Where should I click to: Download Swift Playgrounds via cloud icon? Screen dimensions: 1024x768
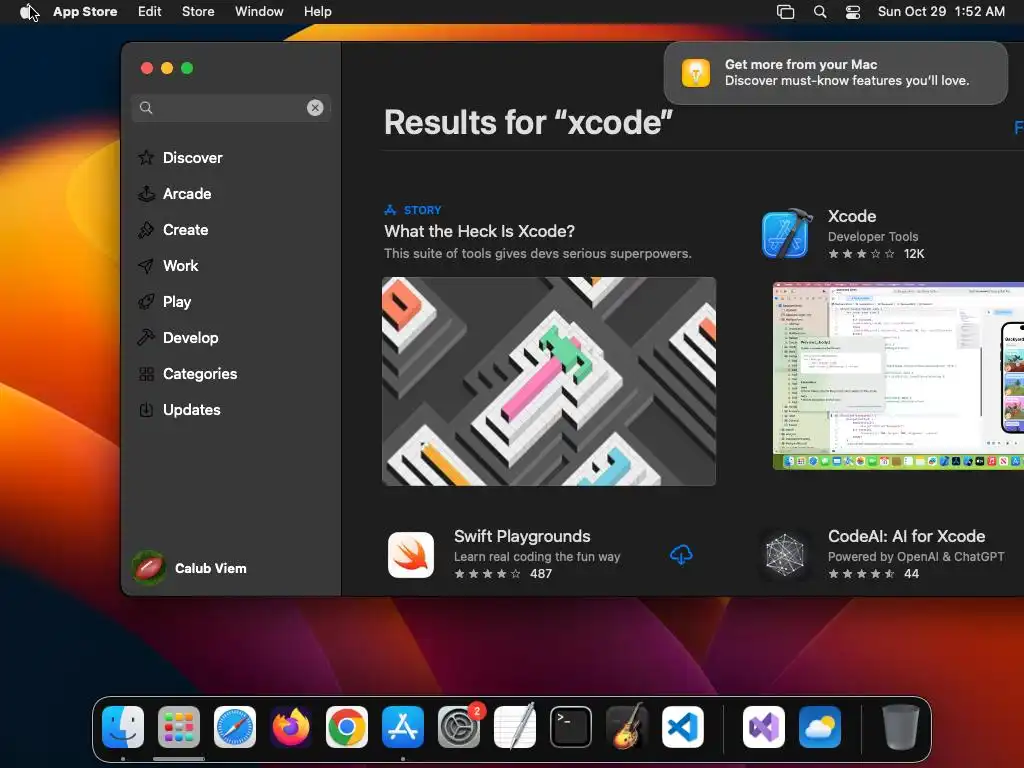(681, 555)
